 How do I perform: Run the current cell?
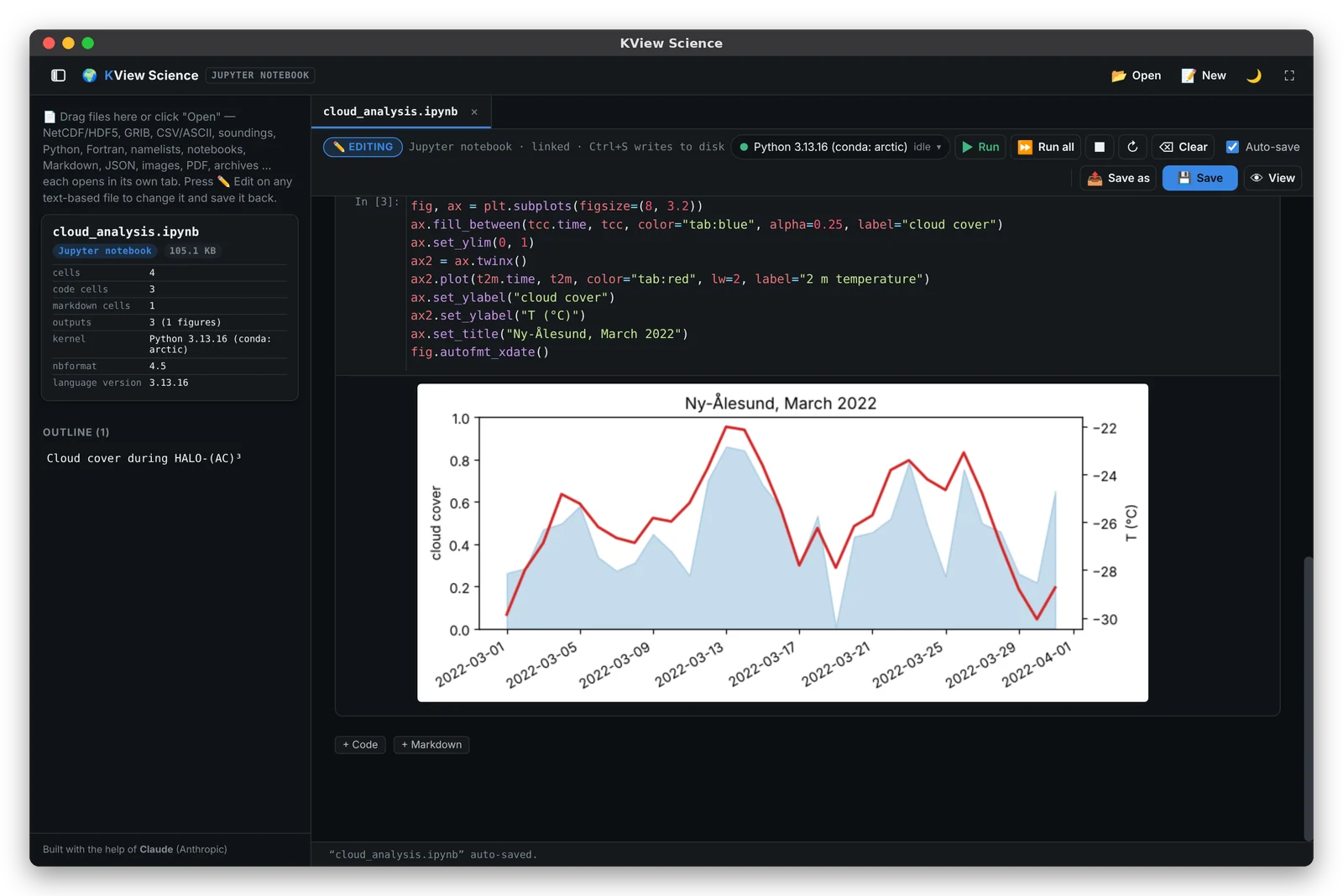pos(980,147)
